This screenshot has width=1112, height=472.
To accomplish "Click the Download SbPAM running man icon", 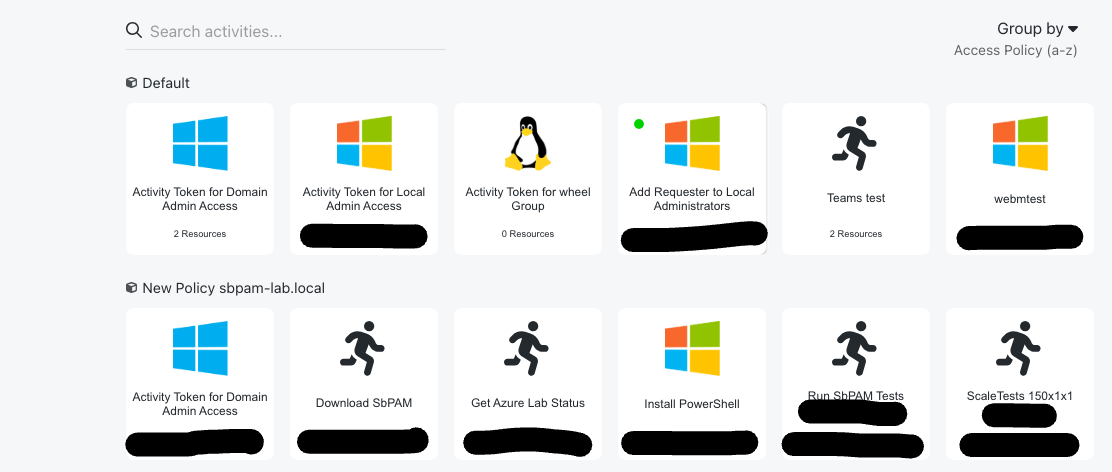I will pos(363,348).
